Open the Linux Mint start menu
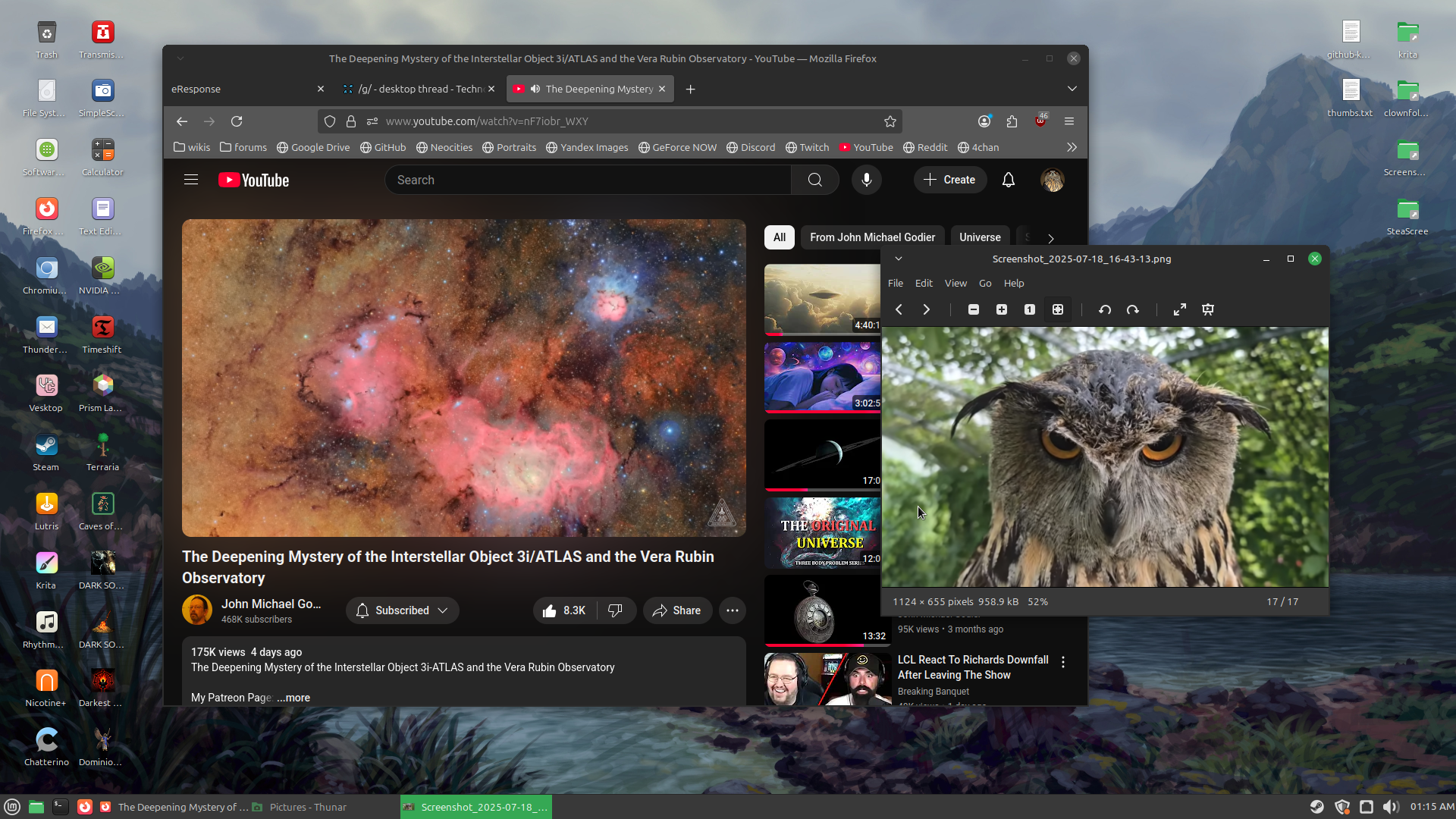 pyautogui.click(x=12, y=807)
